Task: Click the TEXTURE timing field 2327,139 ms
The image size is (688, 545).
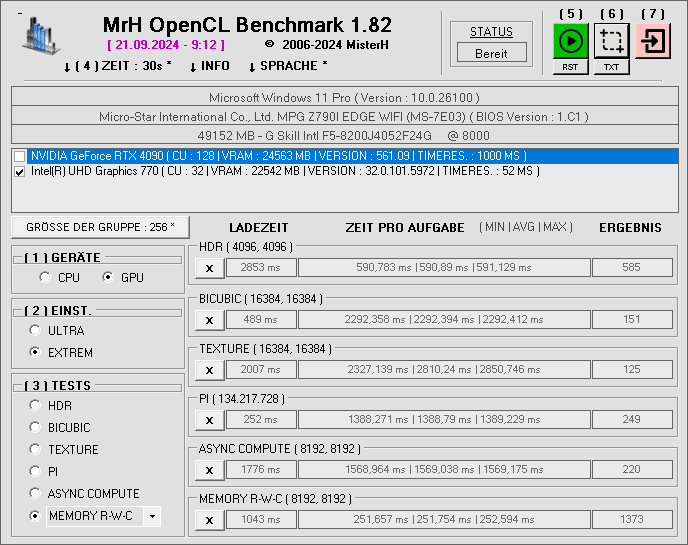Action: pyautogui.click(x=444, y=369)
